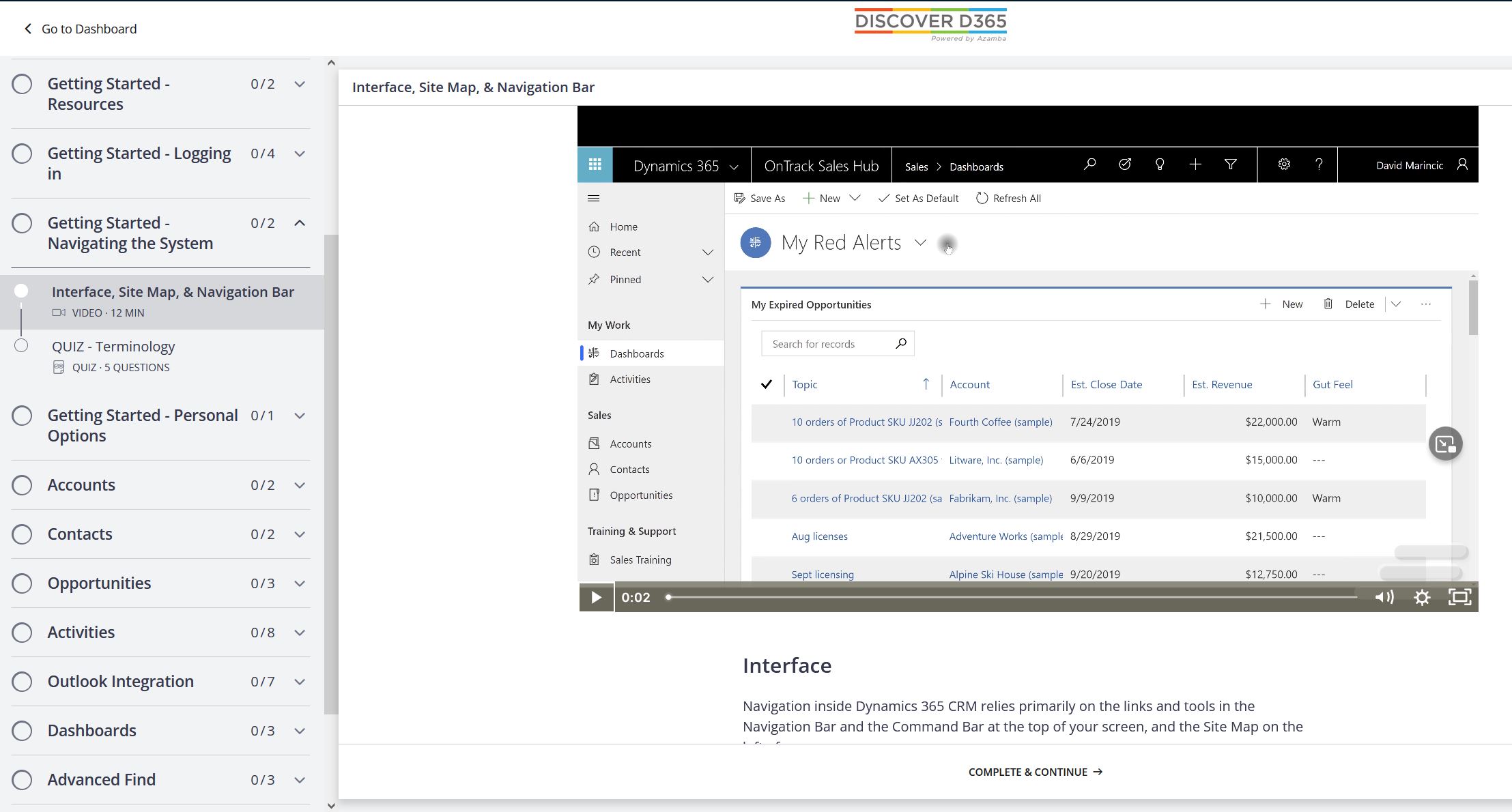Screen dimensions: 1512x812
Task: Click Complete & Continue button
Action: [x=1036, y=772]
